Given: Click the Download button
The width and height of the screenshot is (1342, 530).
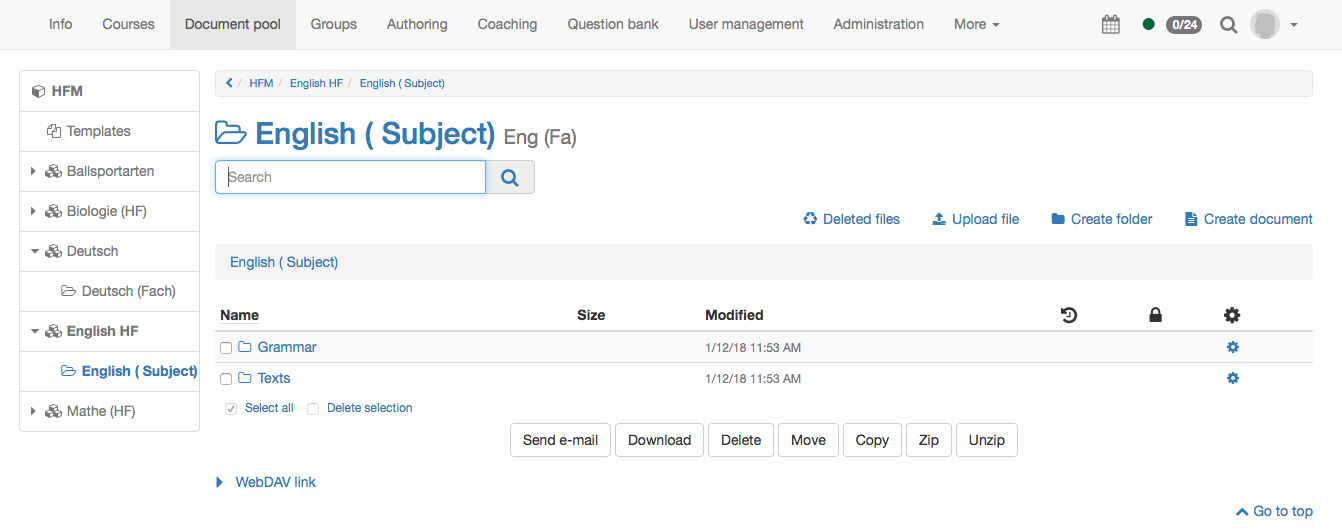Looking at the screenshot, I should 659,440.
